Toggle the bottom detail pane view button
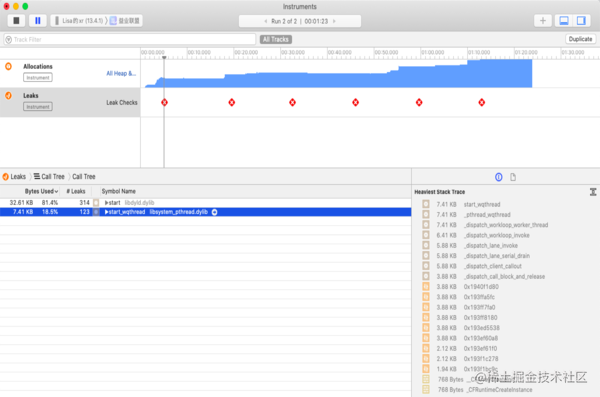The height and width of the screenshot is (397, 600). click(x=564, y=21)
